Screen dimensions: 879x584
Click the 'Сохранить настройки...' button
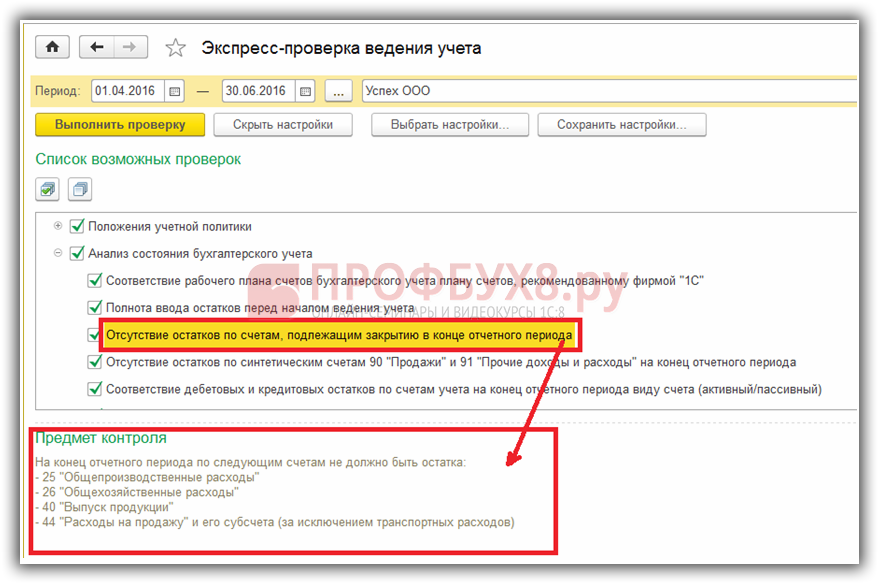[x=621, y=125]
